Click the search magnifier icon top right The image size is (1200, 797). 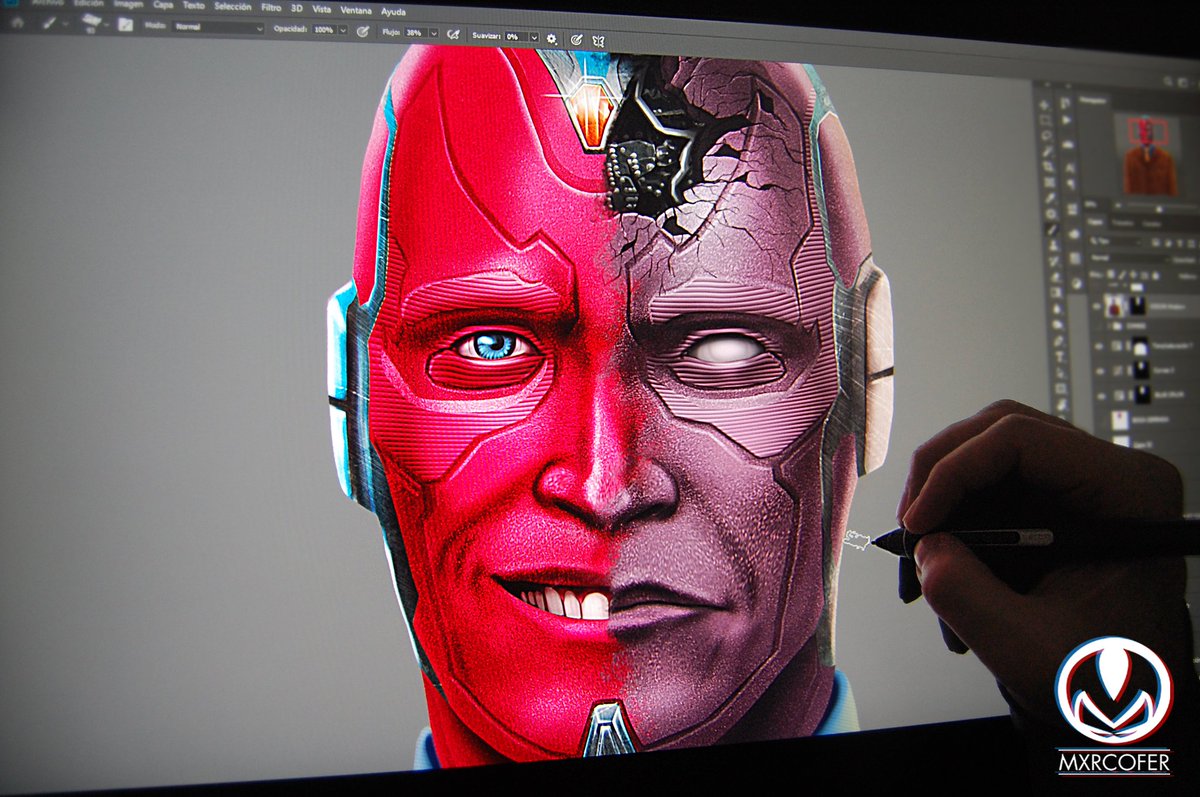pyautogui.click(x=1167, y=80)
